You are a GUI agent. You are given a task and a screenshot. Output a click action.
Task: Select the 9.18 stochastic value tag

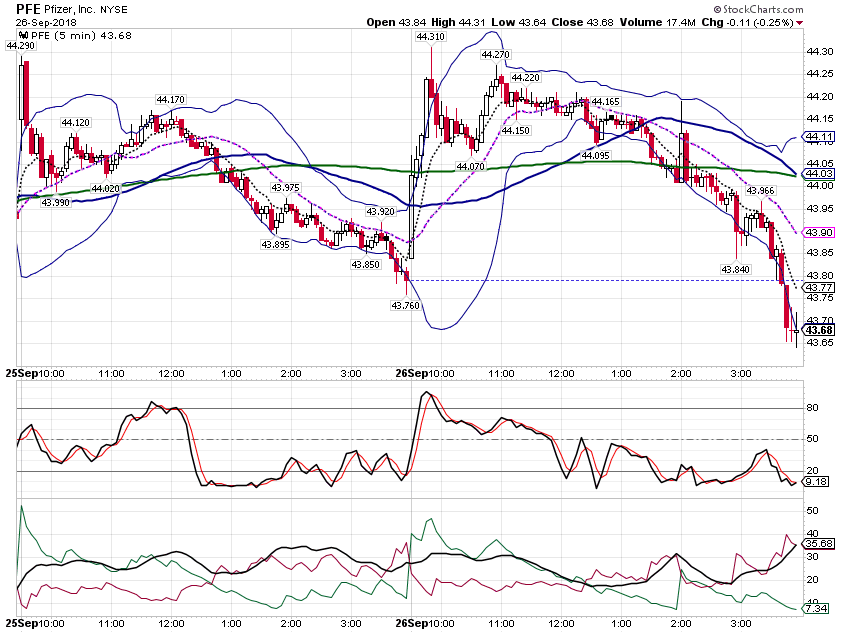point(816,481)
